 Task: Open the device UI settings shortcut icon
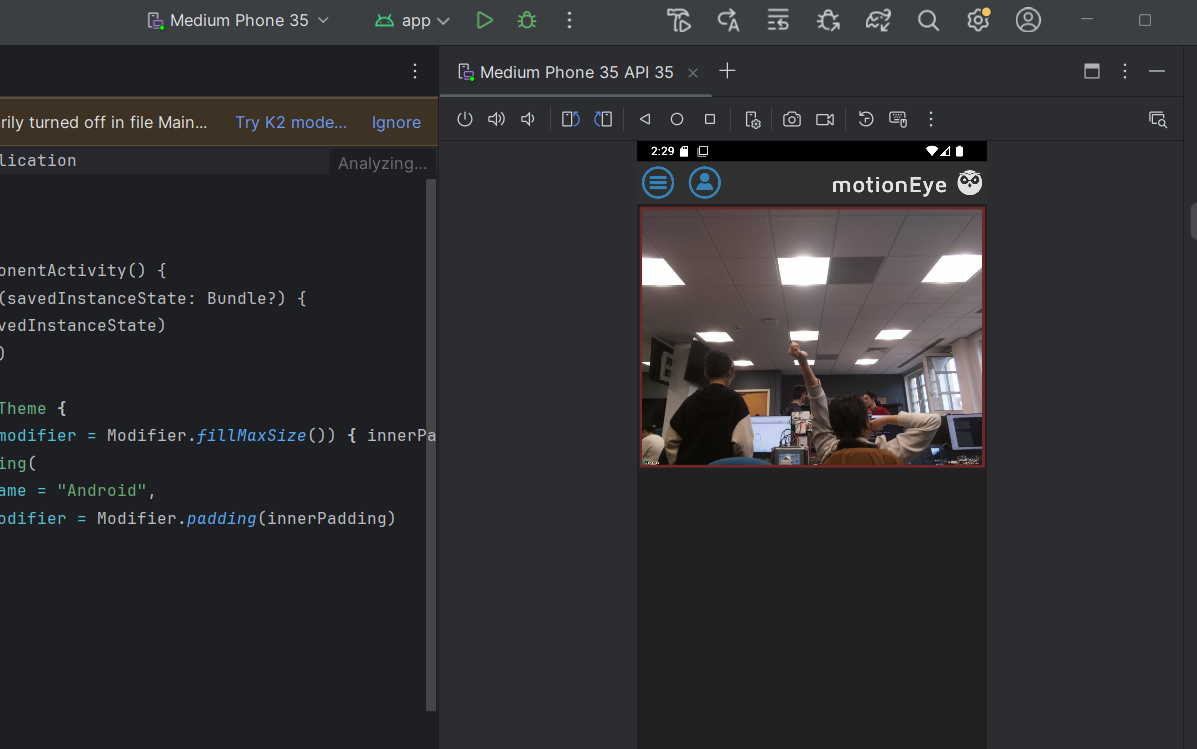[x=753, y=120]
